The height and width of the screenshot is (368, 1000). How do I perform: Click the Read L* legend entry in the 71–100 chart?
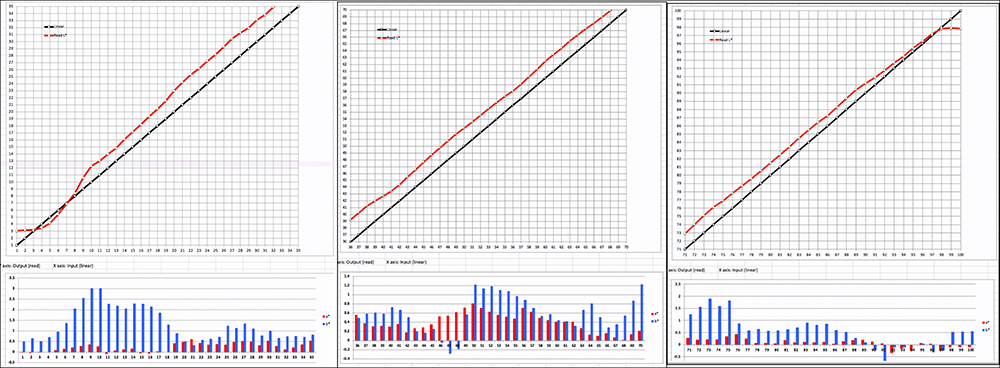coord(721,40)
